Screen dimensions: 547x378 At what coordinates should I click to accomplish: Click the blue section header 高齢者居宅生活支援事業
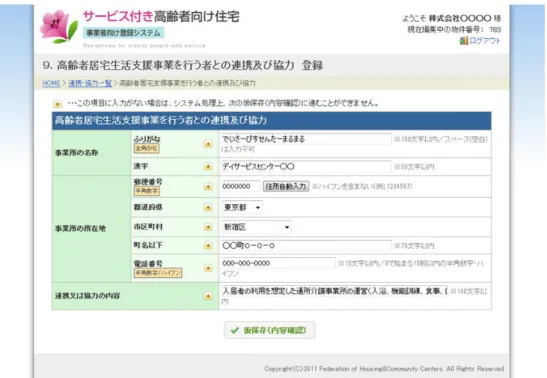pyautogui.click(x=271, y=121)
